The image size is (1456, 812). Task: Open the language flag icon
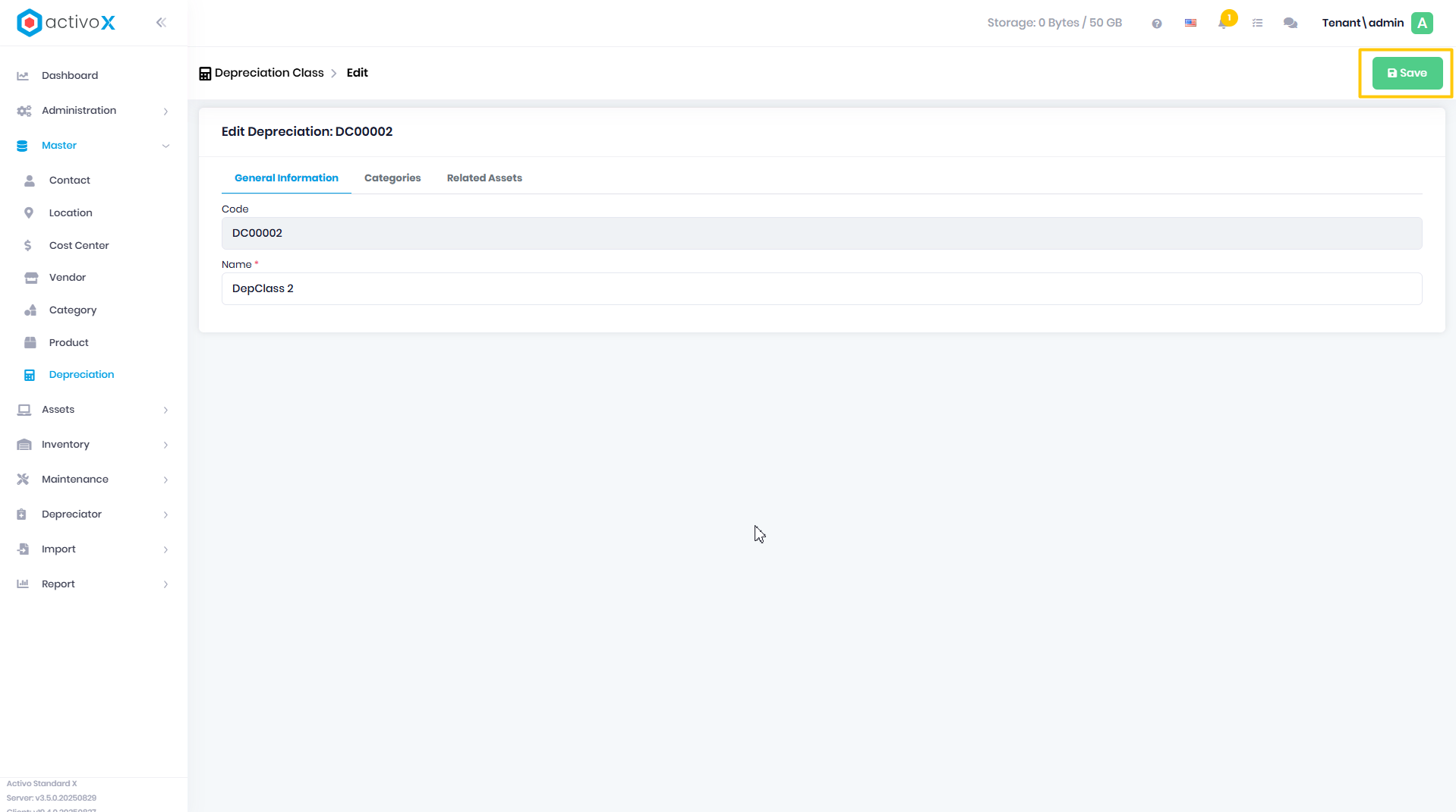[x=1190, y=24]
